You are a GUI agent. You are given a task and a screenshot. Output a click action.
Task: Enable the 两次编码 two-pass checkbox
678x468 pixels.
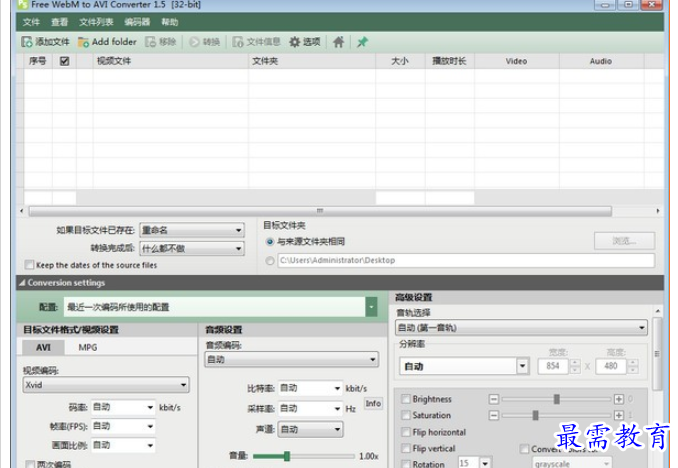(x=30, y=465)
